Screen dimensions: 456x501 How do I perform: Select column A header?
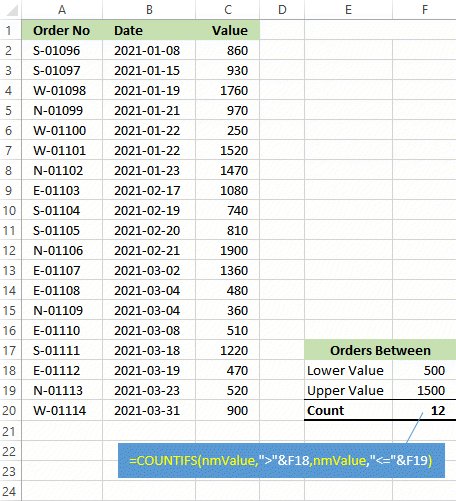pyautogui.click(x=62, y=10)
